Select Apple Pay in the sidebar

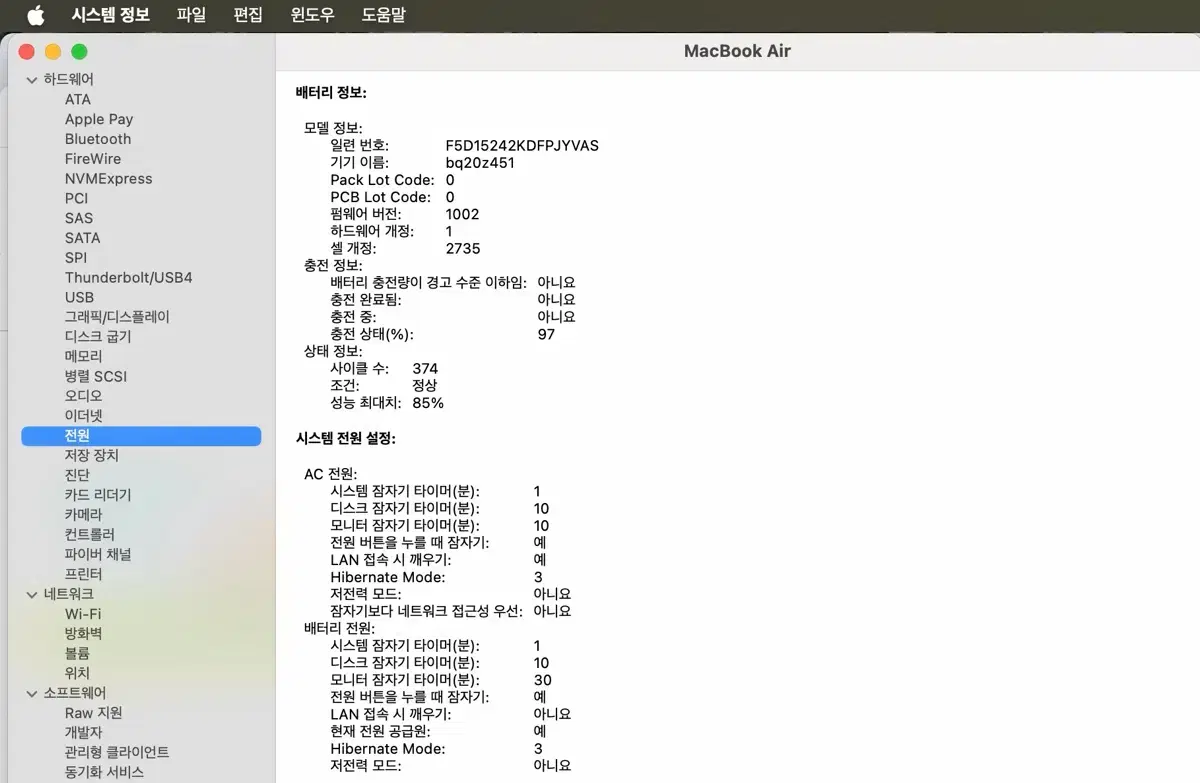99,119
